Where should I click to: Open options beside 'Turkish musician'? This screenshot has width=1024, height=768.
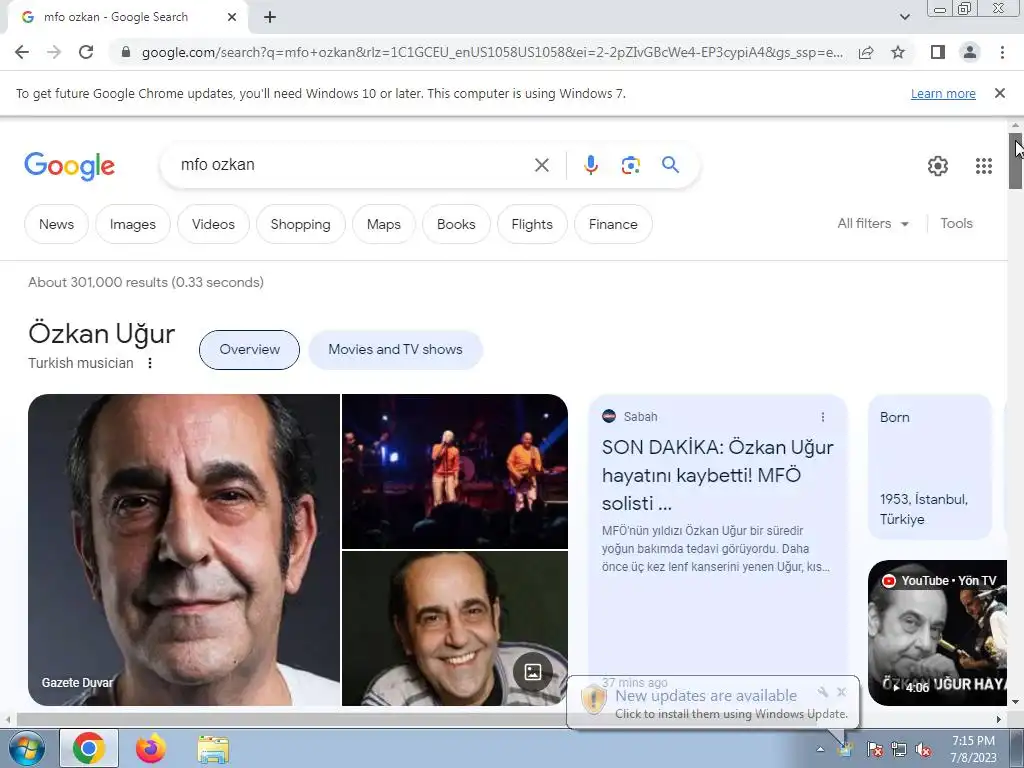pos(150,363)
